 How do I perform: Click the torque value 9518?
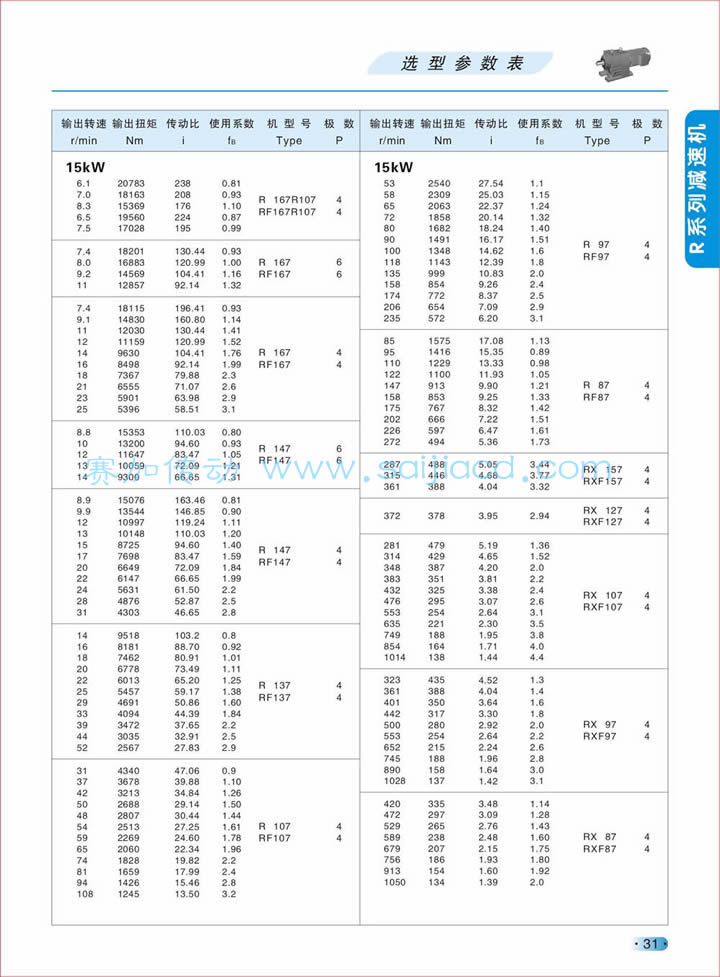point(128,635)
